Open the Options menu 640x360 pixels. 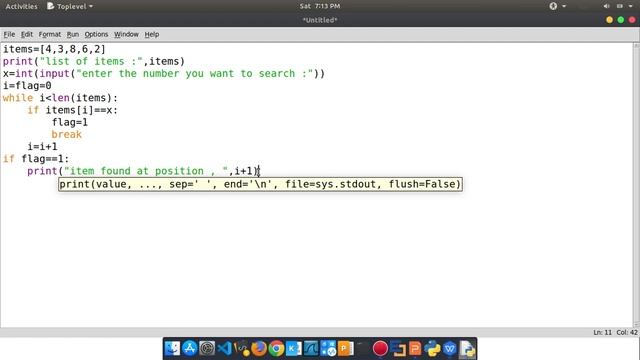[x=96, y=34]
